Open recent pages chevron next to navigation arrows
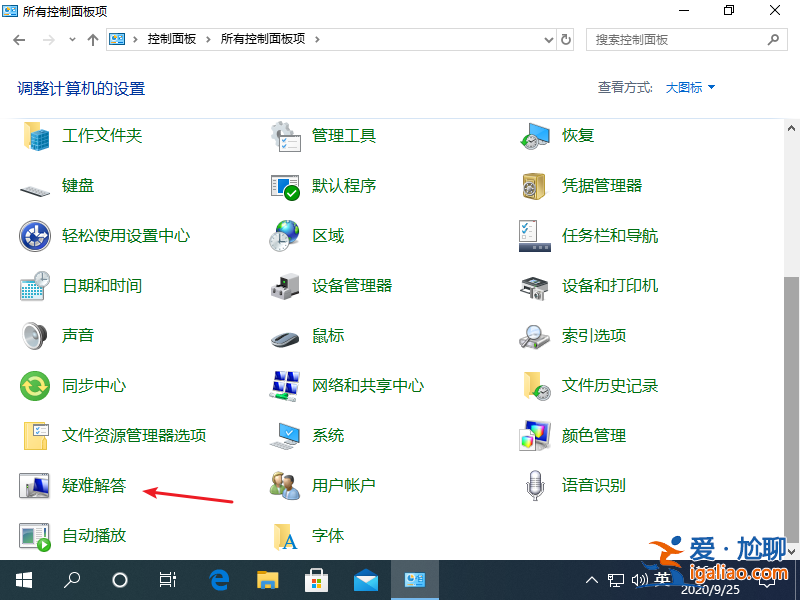Image resolution: width=800 pixels, height=600 pixels. (x=70, y=41)
